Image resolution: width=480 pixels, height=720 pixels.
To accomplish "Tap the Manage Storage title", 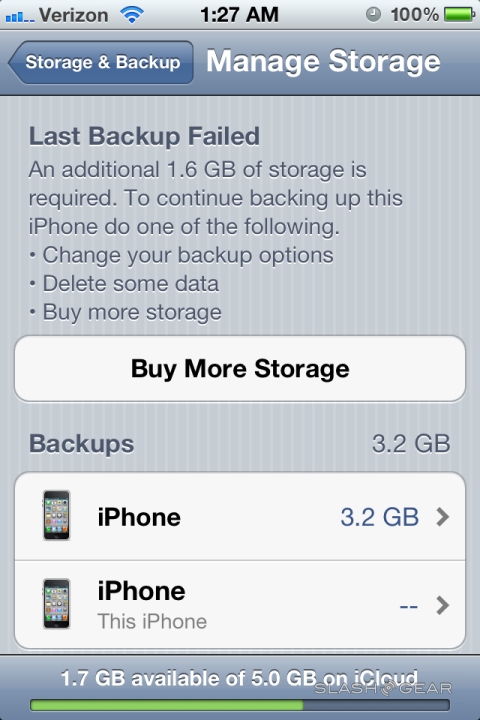I will 323,62.
